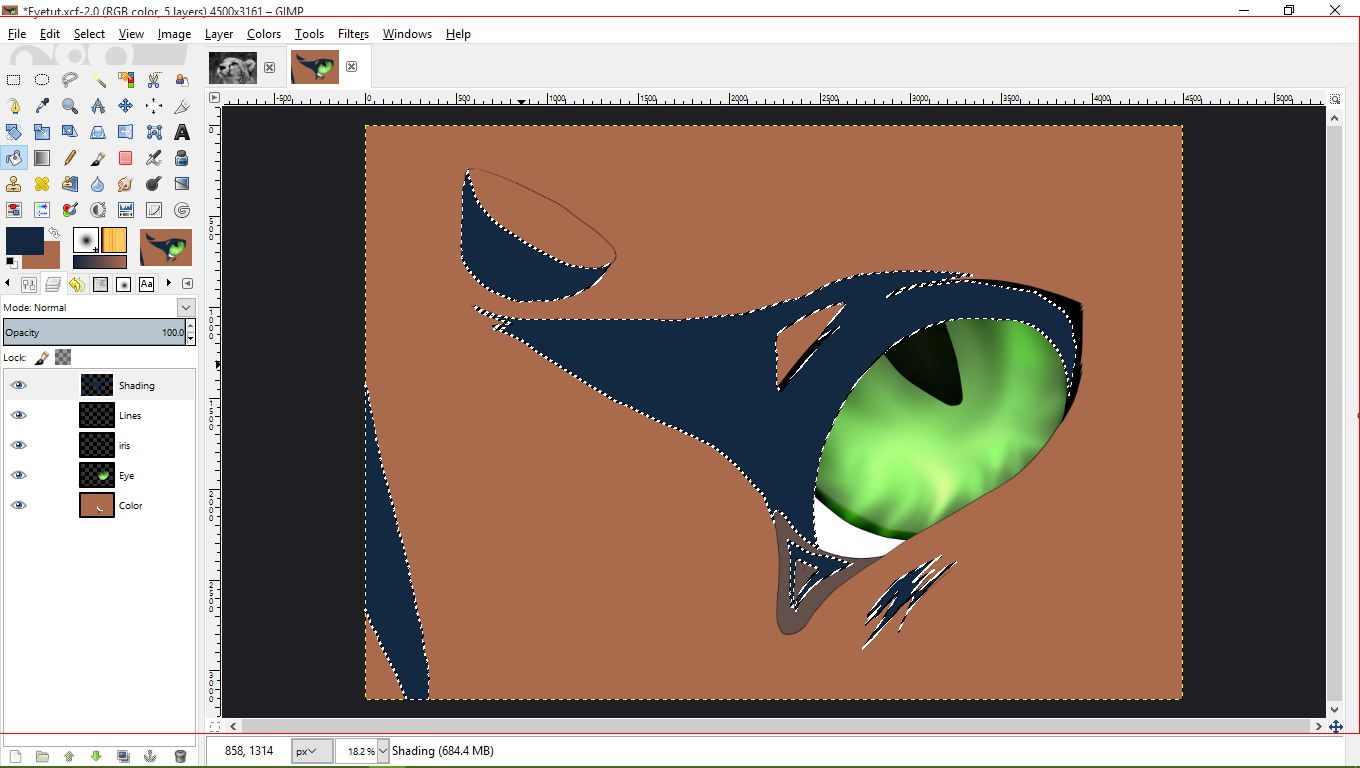The image size is (1360, 768).
Task: Pick the Measure compass tool
Action: click(98, 106)
